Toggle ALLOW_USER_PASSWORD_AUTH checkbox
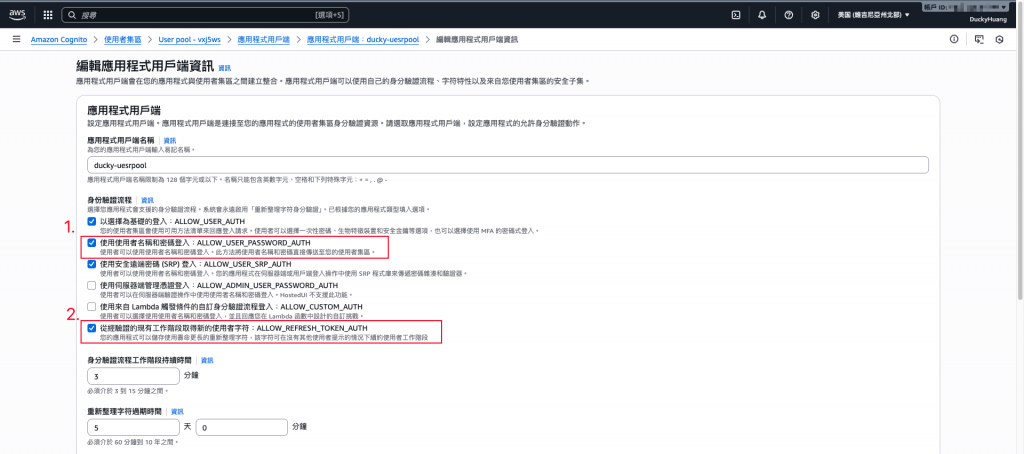The width and height of the screenshot is (1024, 454). point(91,242)
